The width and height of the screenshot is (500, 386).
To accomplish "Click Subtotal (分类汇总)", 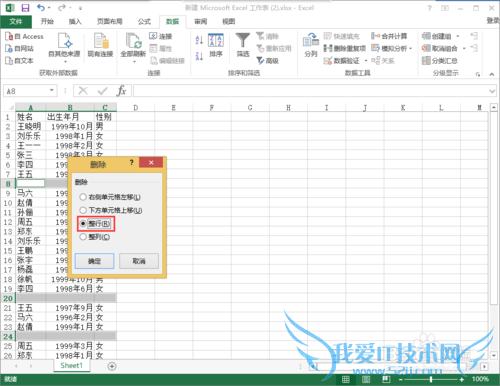I will (x=440, y=61).
